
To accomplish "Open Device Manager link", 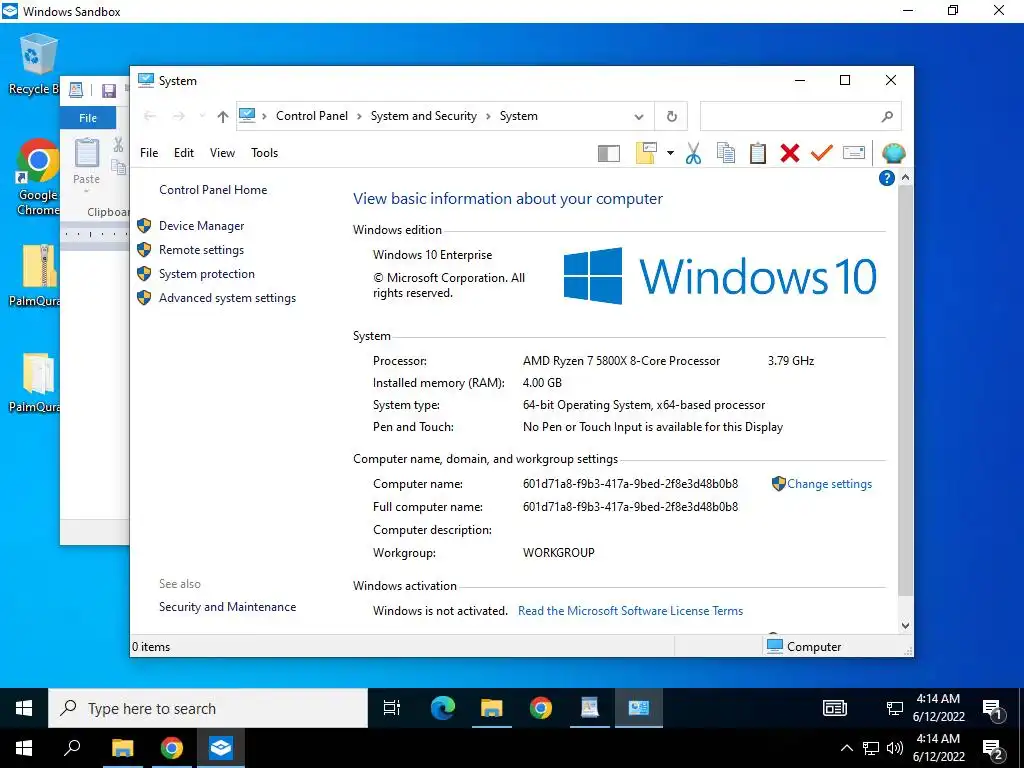I will 201,226.
